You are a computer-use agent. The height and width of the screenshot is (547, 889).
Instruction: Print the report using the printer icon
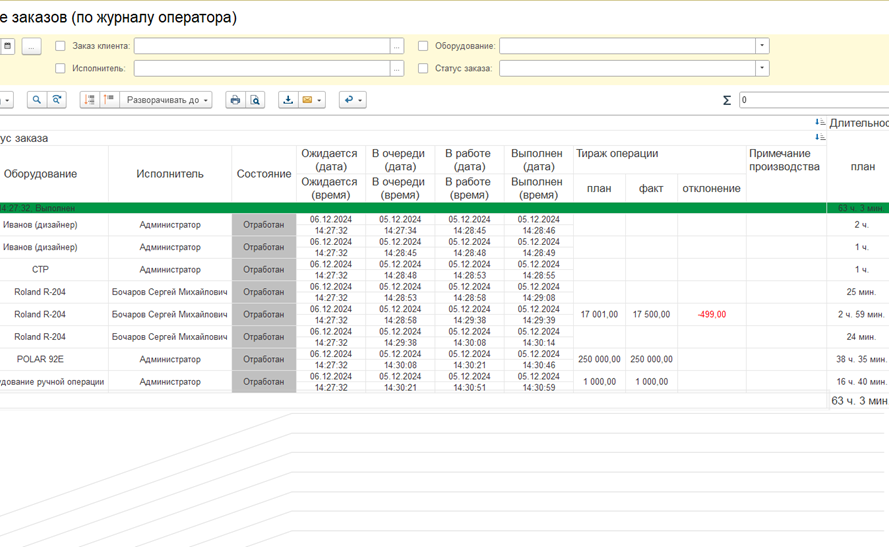click(235, 100)
